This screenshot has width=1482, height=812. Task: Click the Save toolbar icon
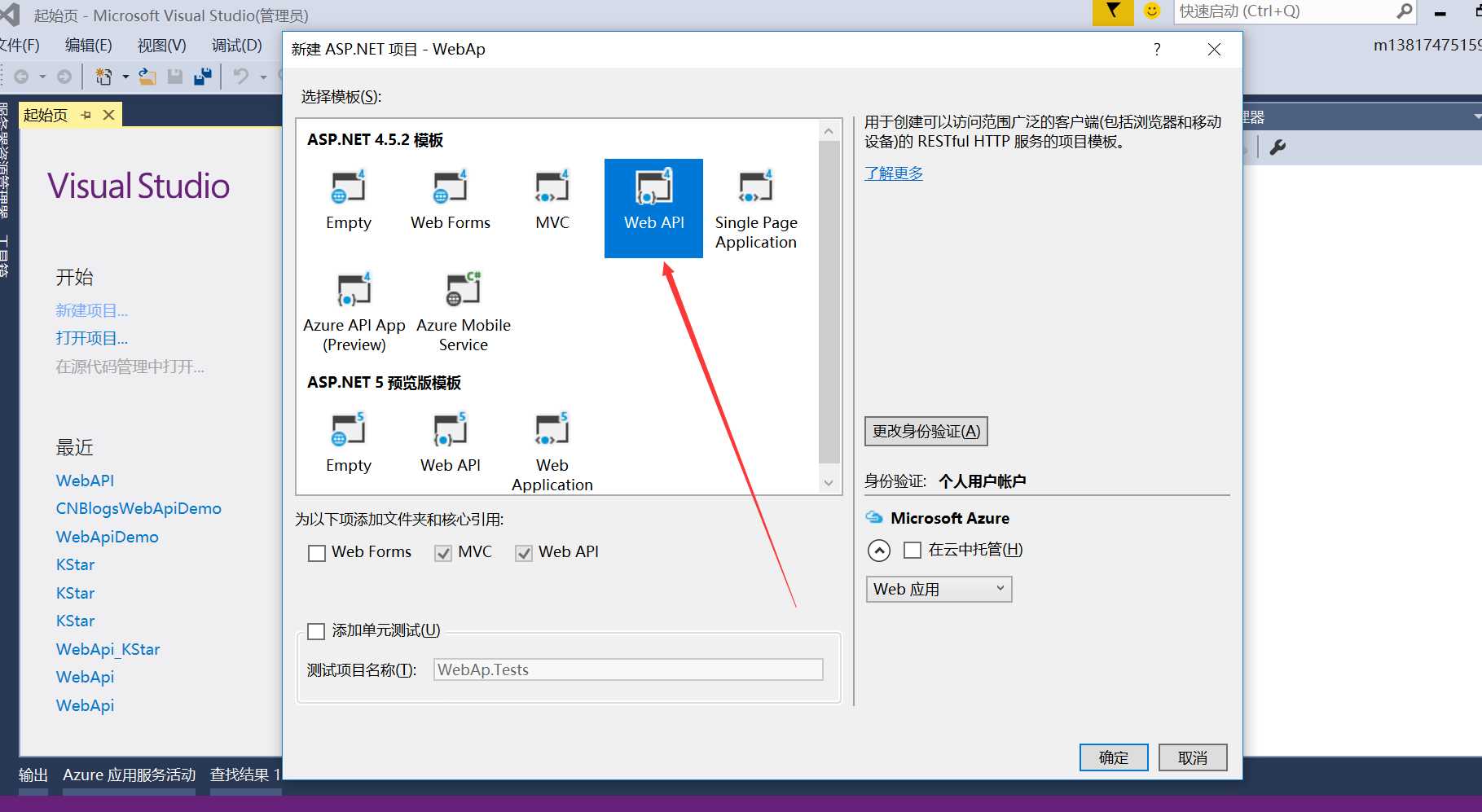tap(175, 77)
